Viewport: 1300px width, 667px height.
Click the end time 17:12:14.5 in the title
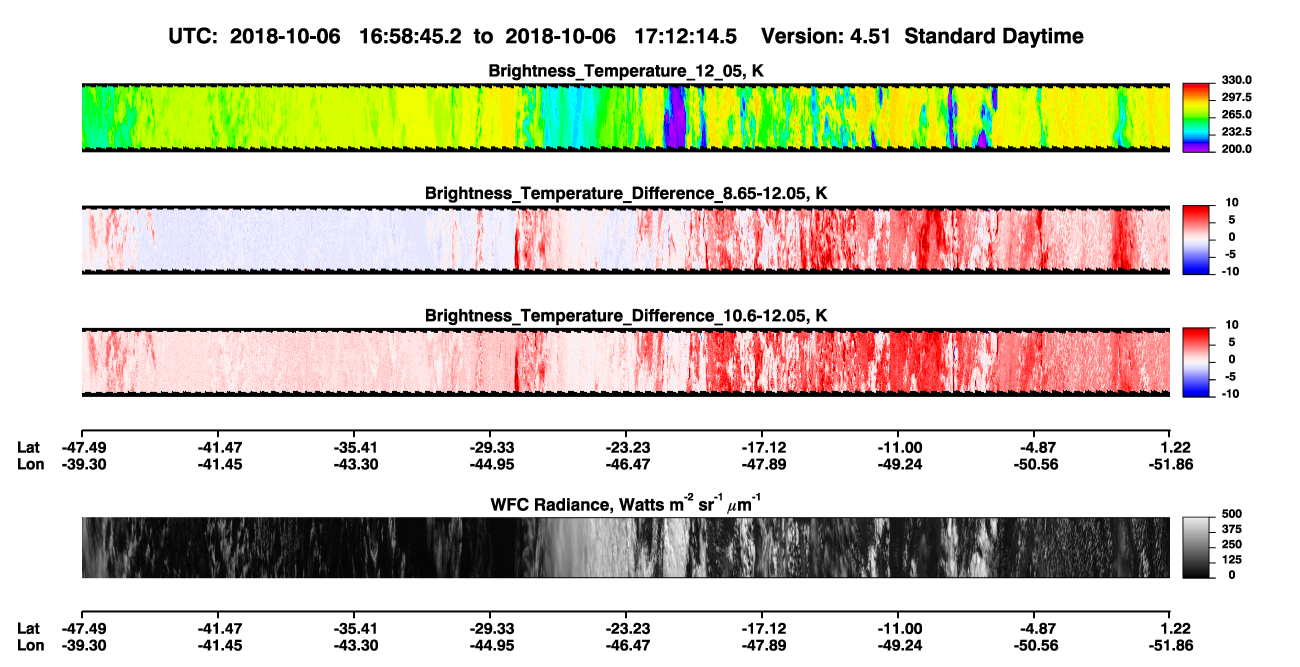[x=685, y=36]
